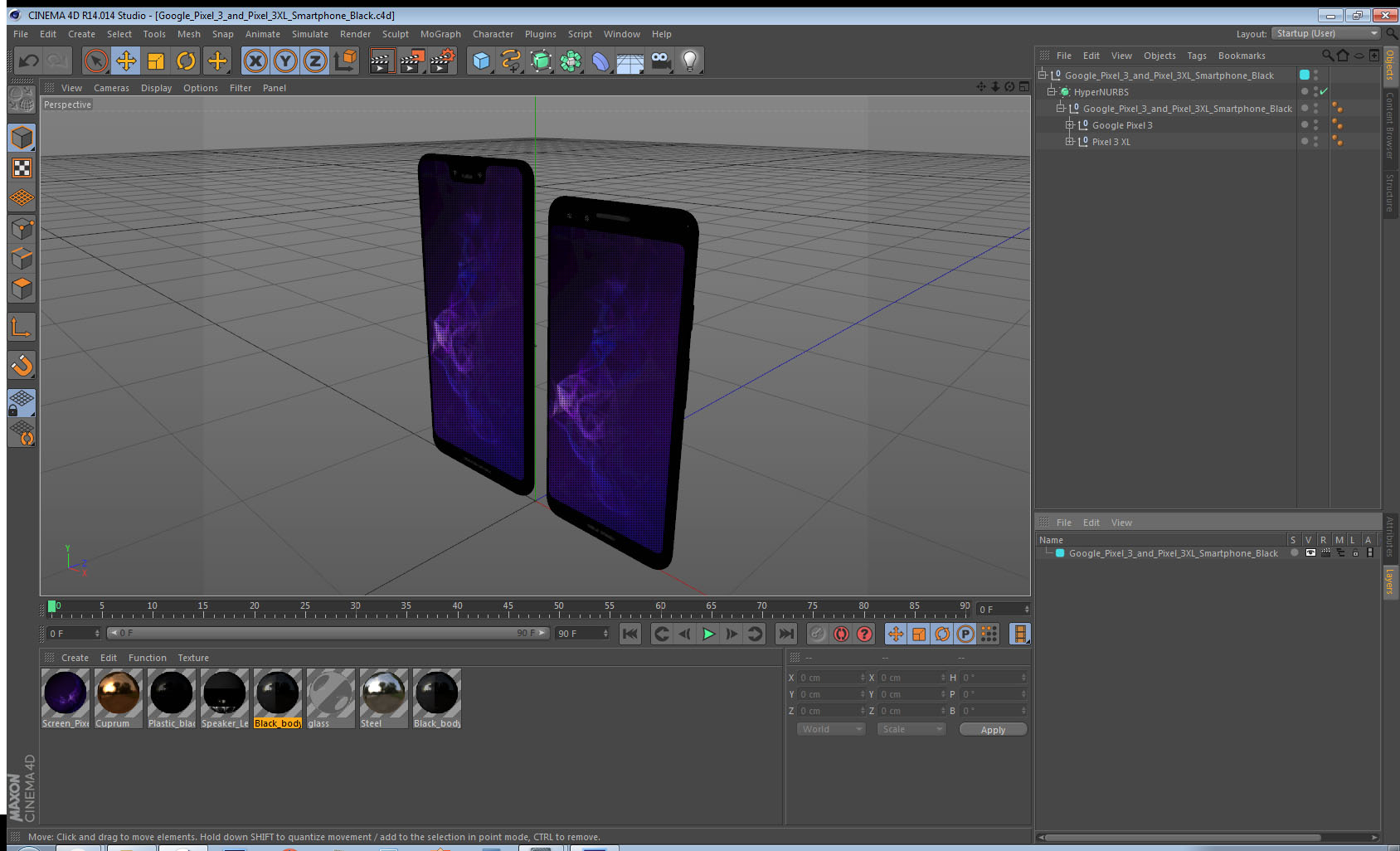Open the viewport Display menu
The width and height of the screenshot is (1400, 851).
tap(156, 88)
